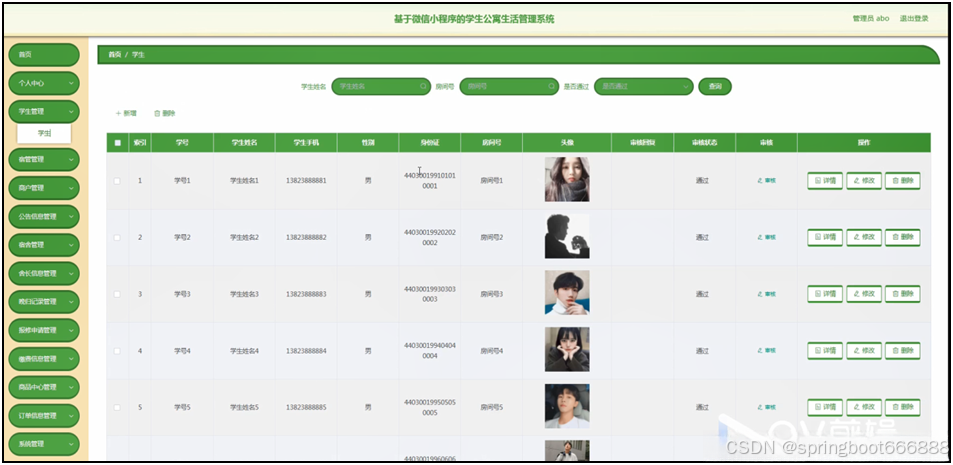Collapse the 学生管理 sidebar menu
Screen dimensions: 953x465
[x=44, y=112]
